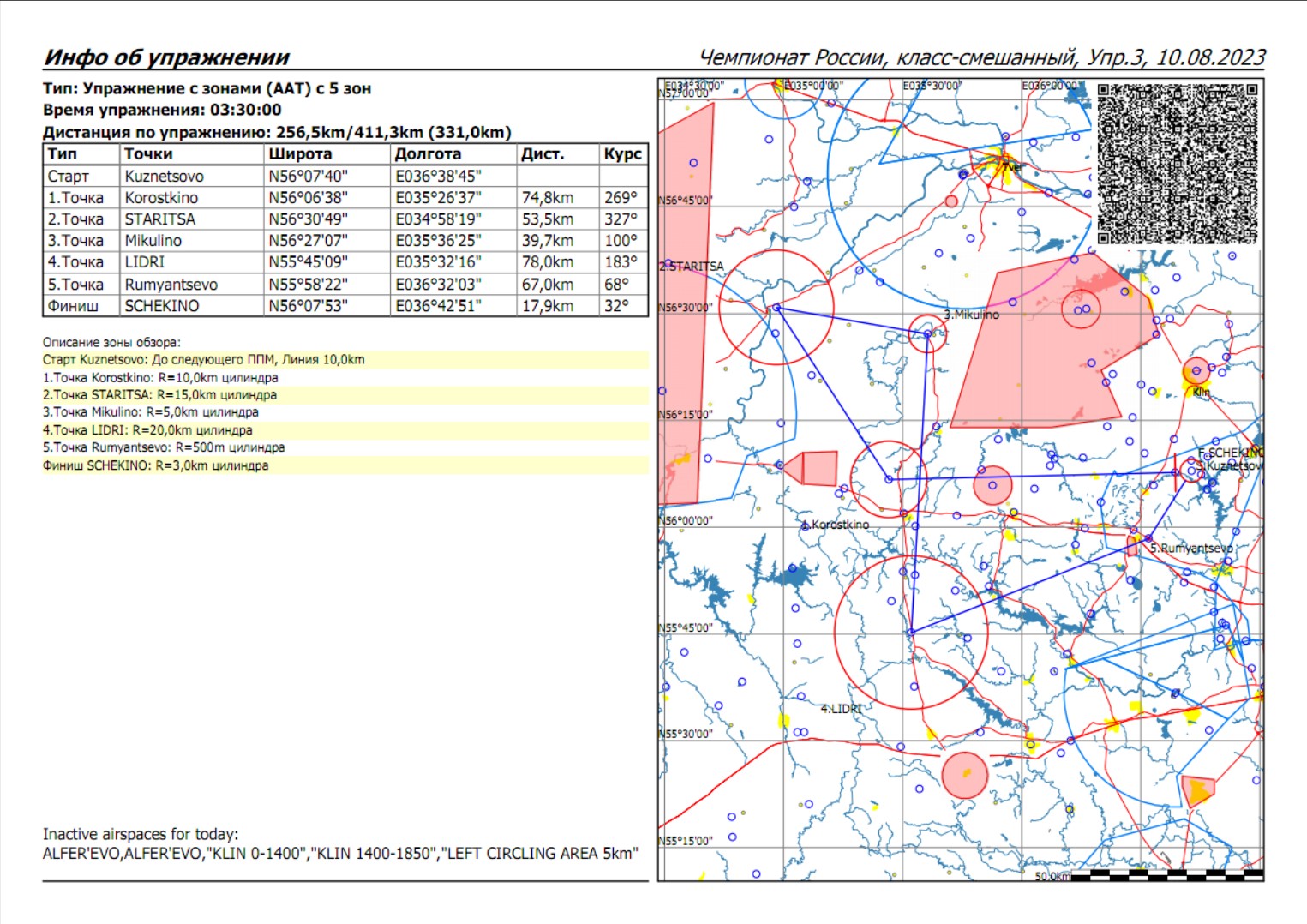Click the QR code on the map
Screen dimensions: 1307x924
coord(1177,163)
